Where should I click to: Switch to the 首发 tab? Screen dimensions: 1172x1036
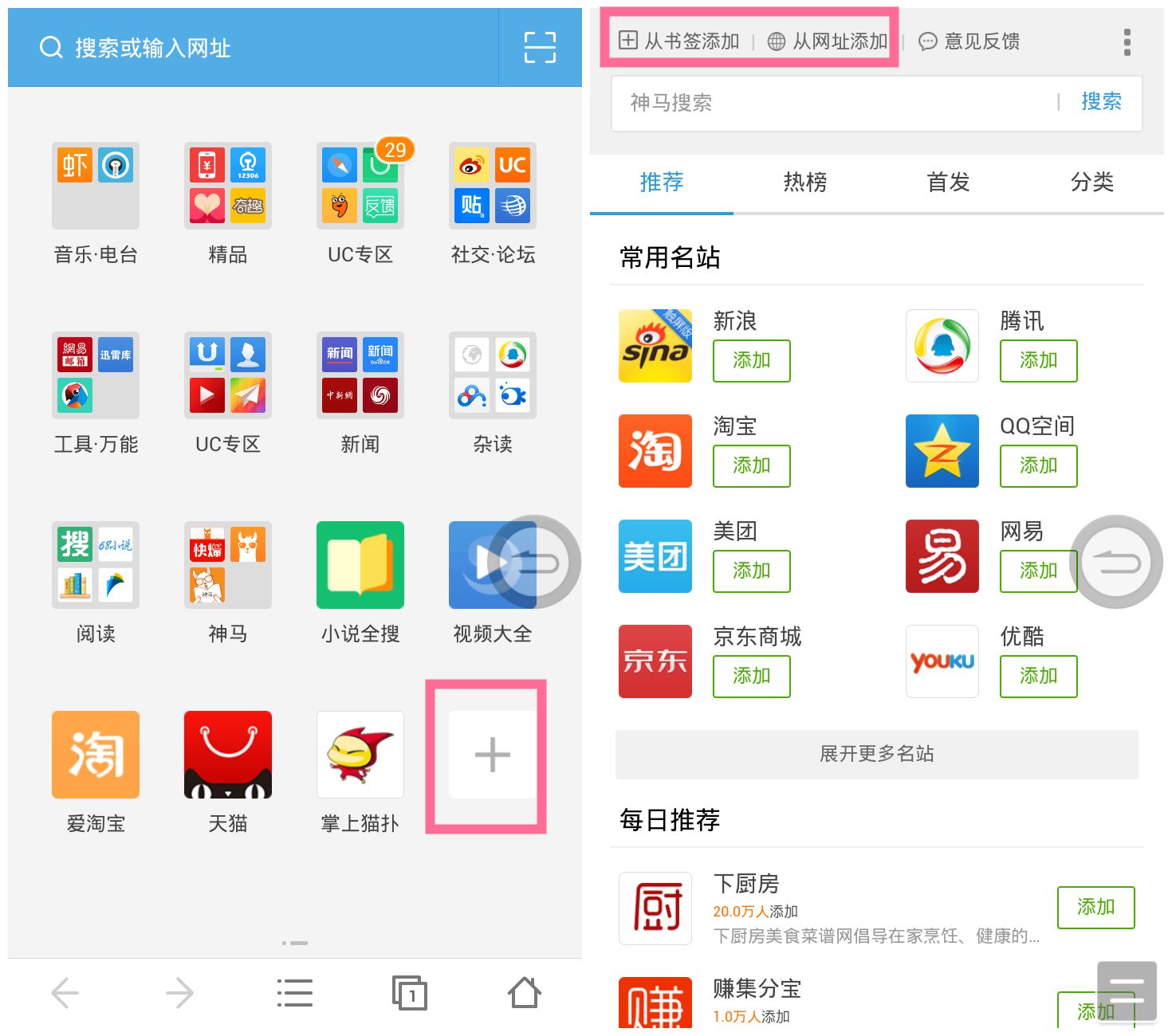(x=949, y=182)
